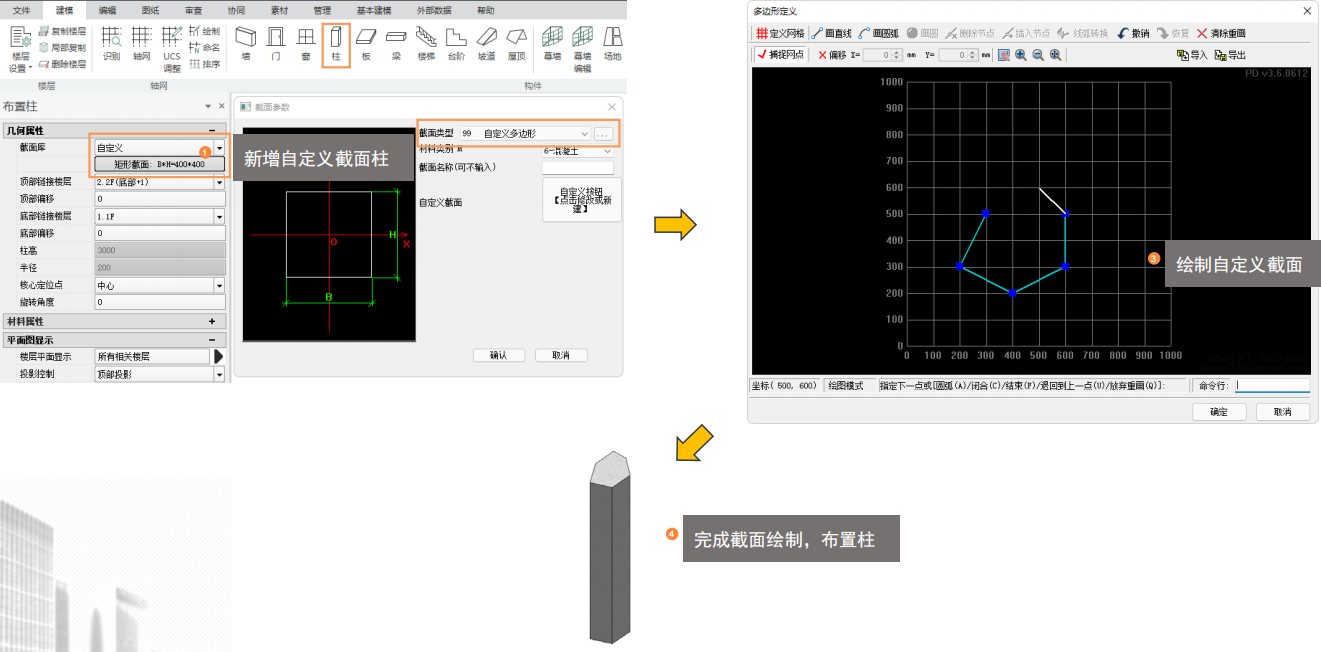Select the 窗 window component tool
Viewport: 1321px width, 652px height.
(306, 44)
